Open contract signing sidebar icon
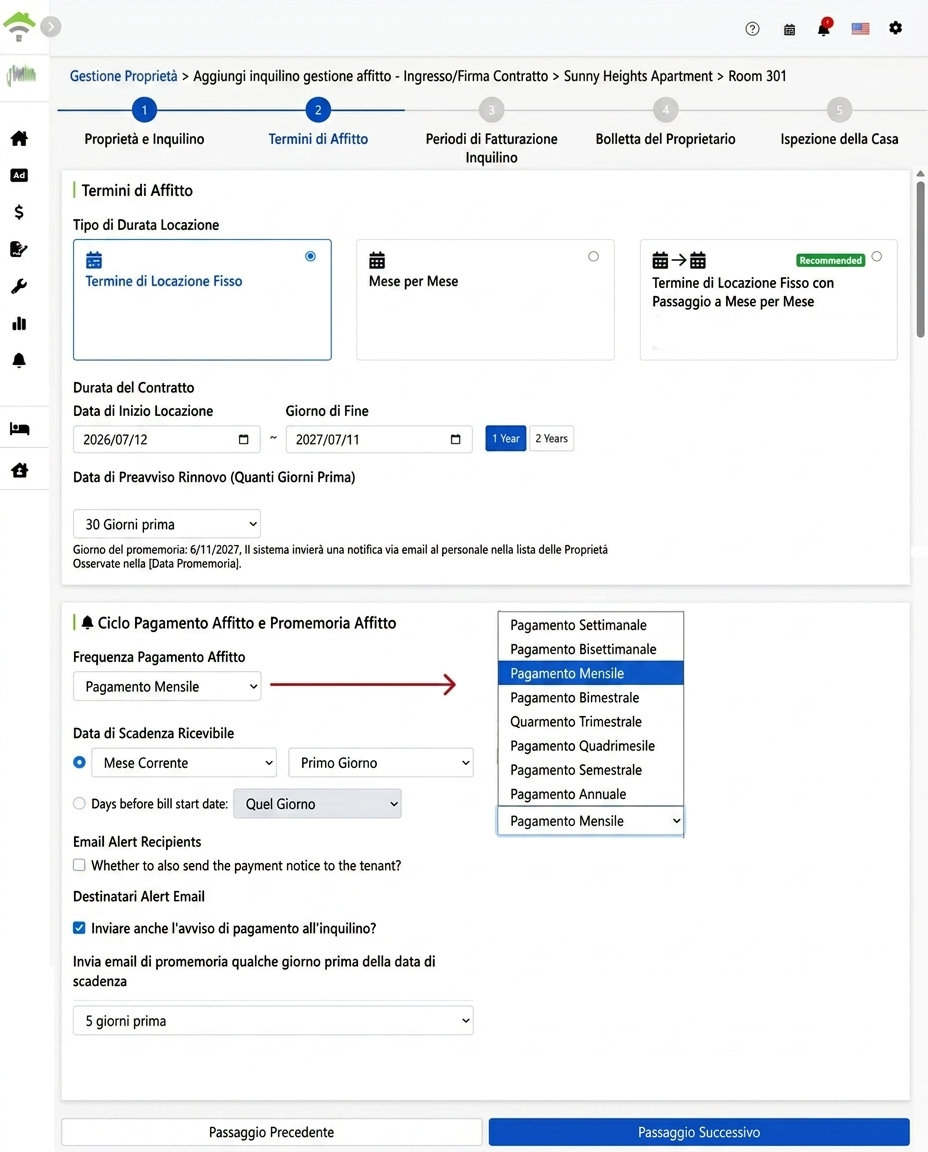This screenshot has height=1152, width=928. click(19, 249)
